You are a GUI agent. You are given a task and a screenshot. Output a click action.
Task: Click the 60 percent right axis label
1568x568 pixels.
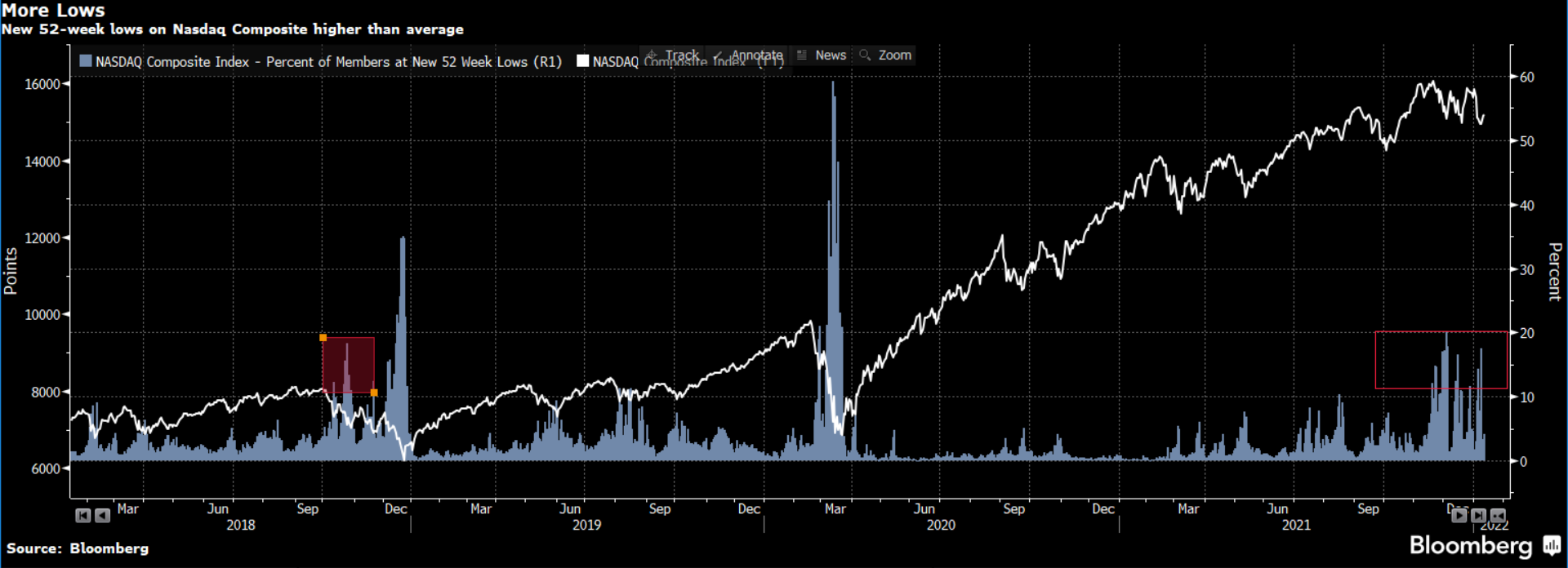(1526, 78)
